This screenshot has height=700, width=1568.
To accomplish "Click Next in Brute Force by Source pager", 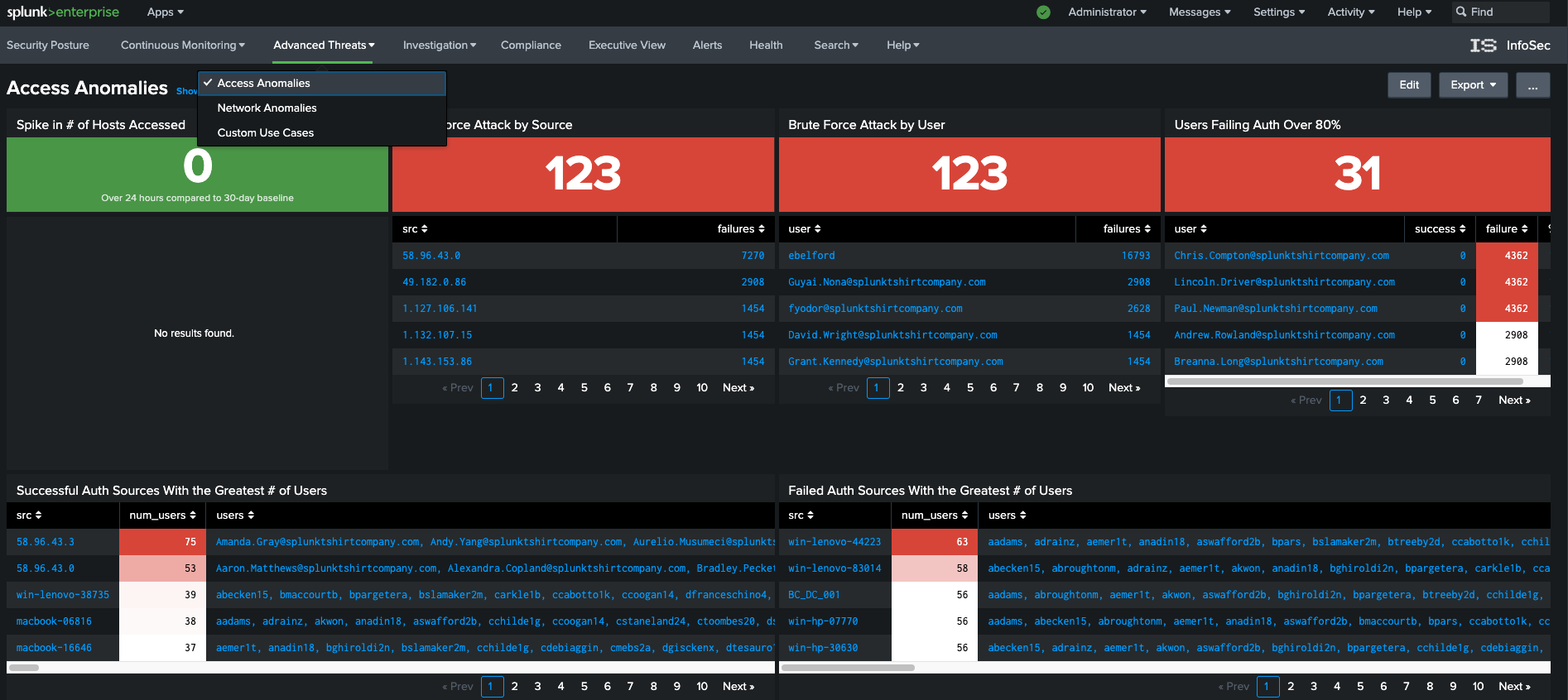I will tap(738, 388).
